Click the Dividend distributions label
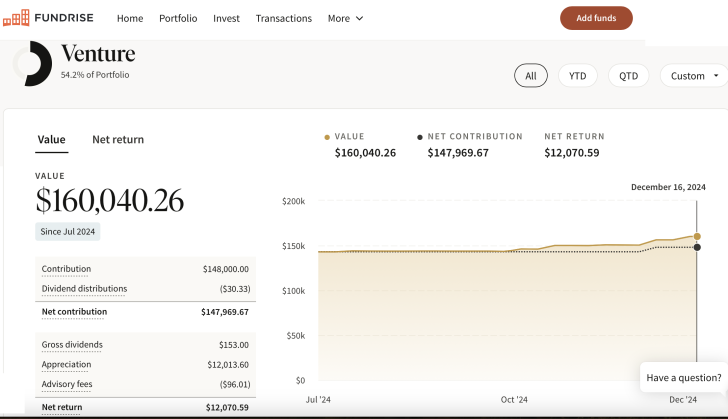The height and width of the screenshot is (419, 728). [x=84, y=289]
